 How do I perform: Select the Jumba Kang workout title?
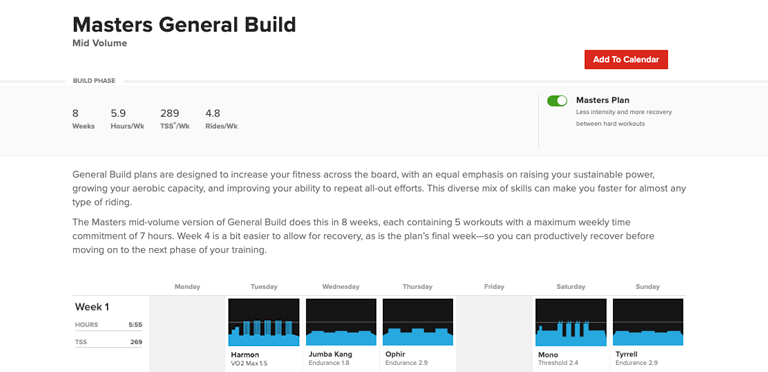[x=330, y=354]
